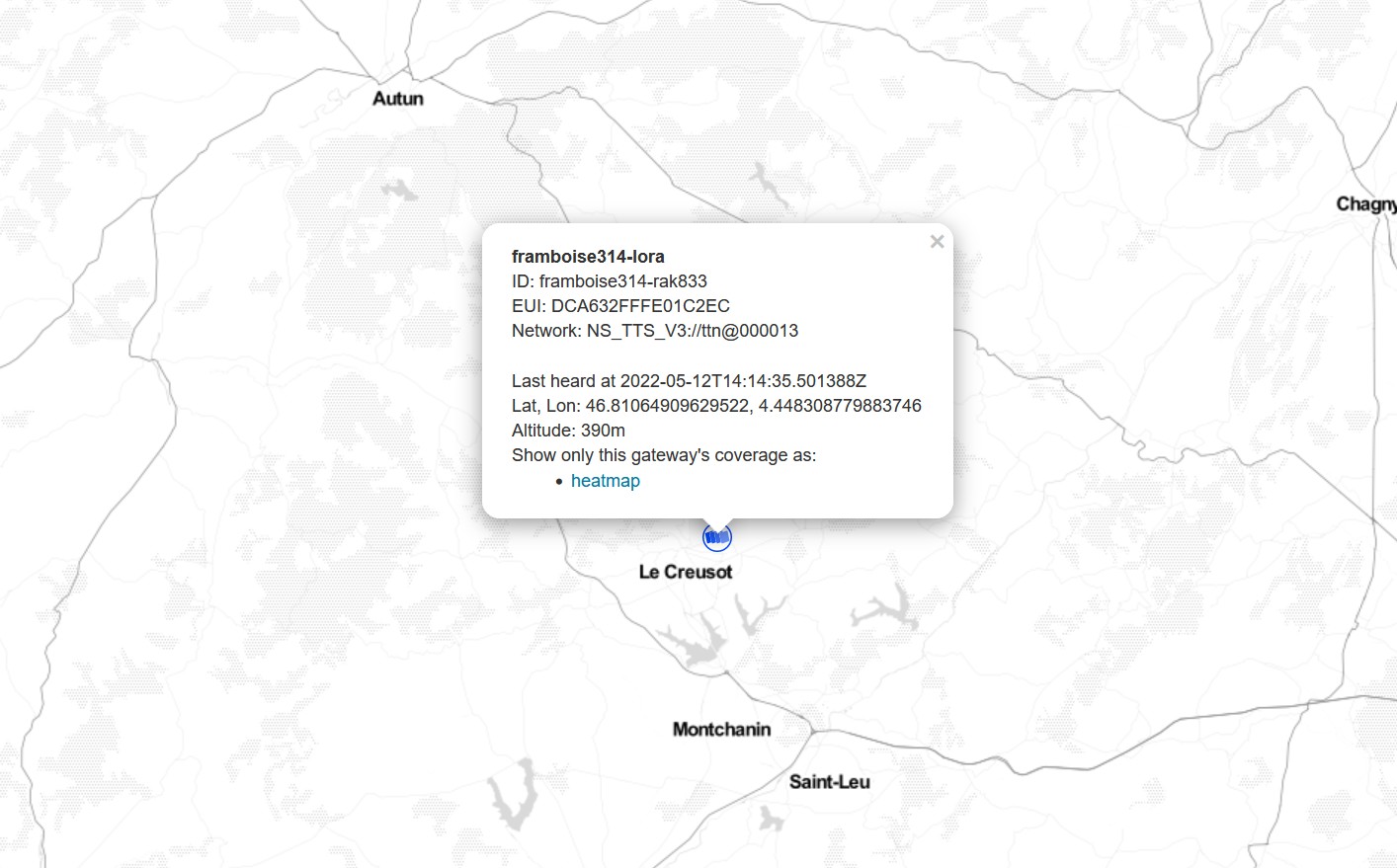The width and height of the screenshot is (1397, 868).
Task: Click the Chagny label at map edge
Action: click(1366, 204)
